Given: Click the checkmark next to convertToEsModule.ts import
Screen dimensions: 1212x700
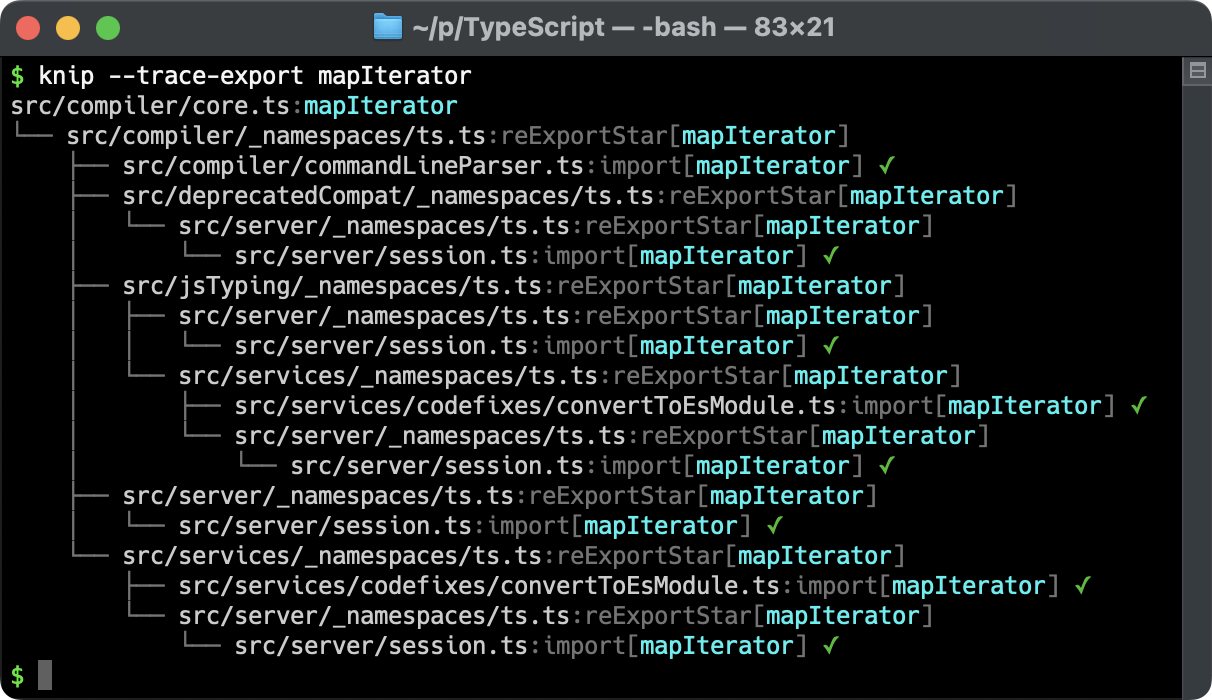Looking at the screenshot, I should (x=1140, y=405).
